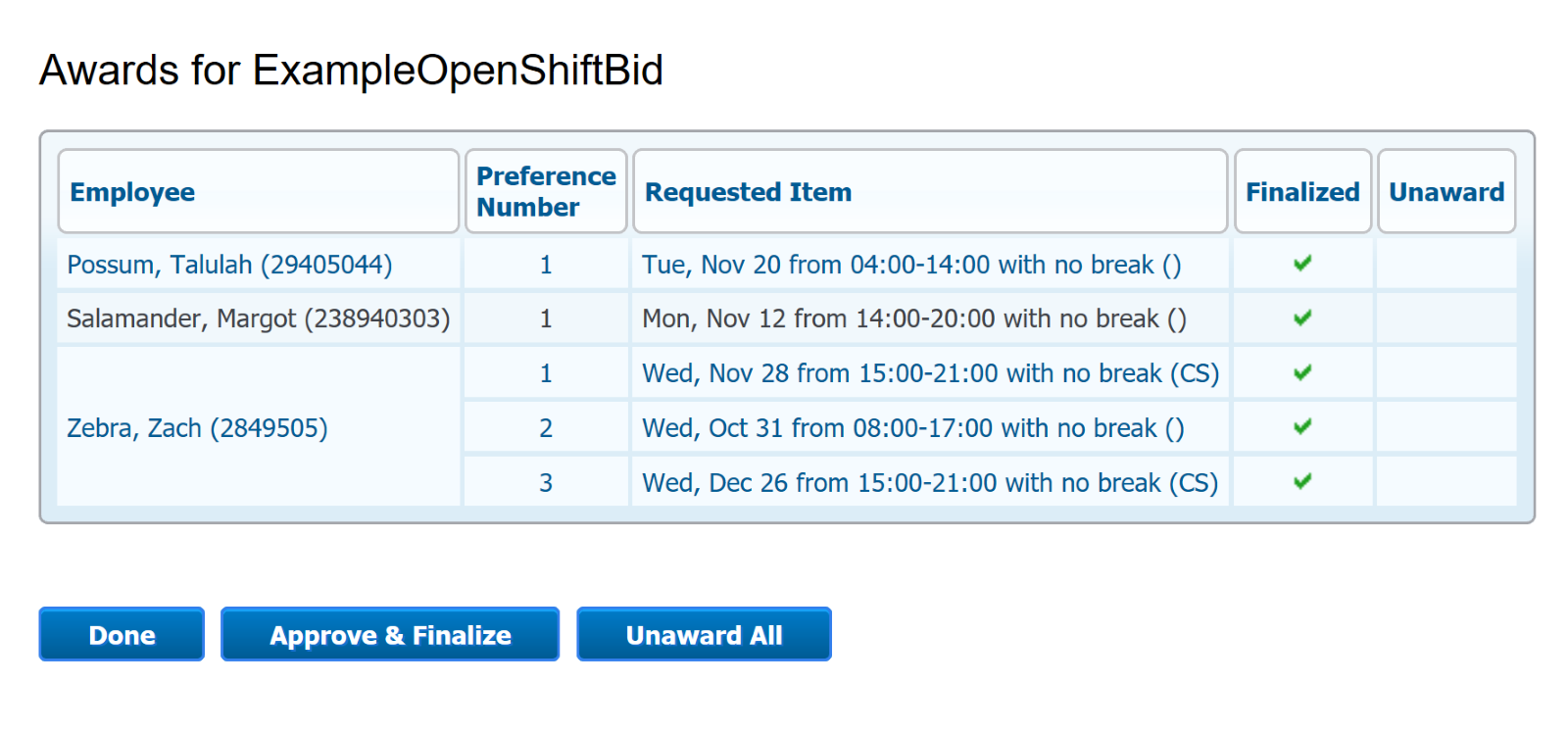Click the Requested Item column header
Screen dimensions: 1568x732
[748, 192]
